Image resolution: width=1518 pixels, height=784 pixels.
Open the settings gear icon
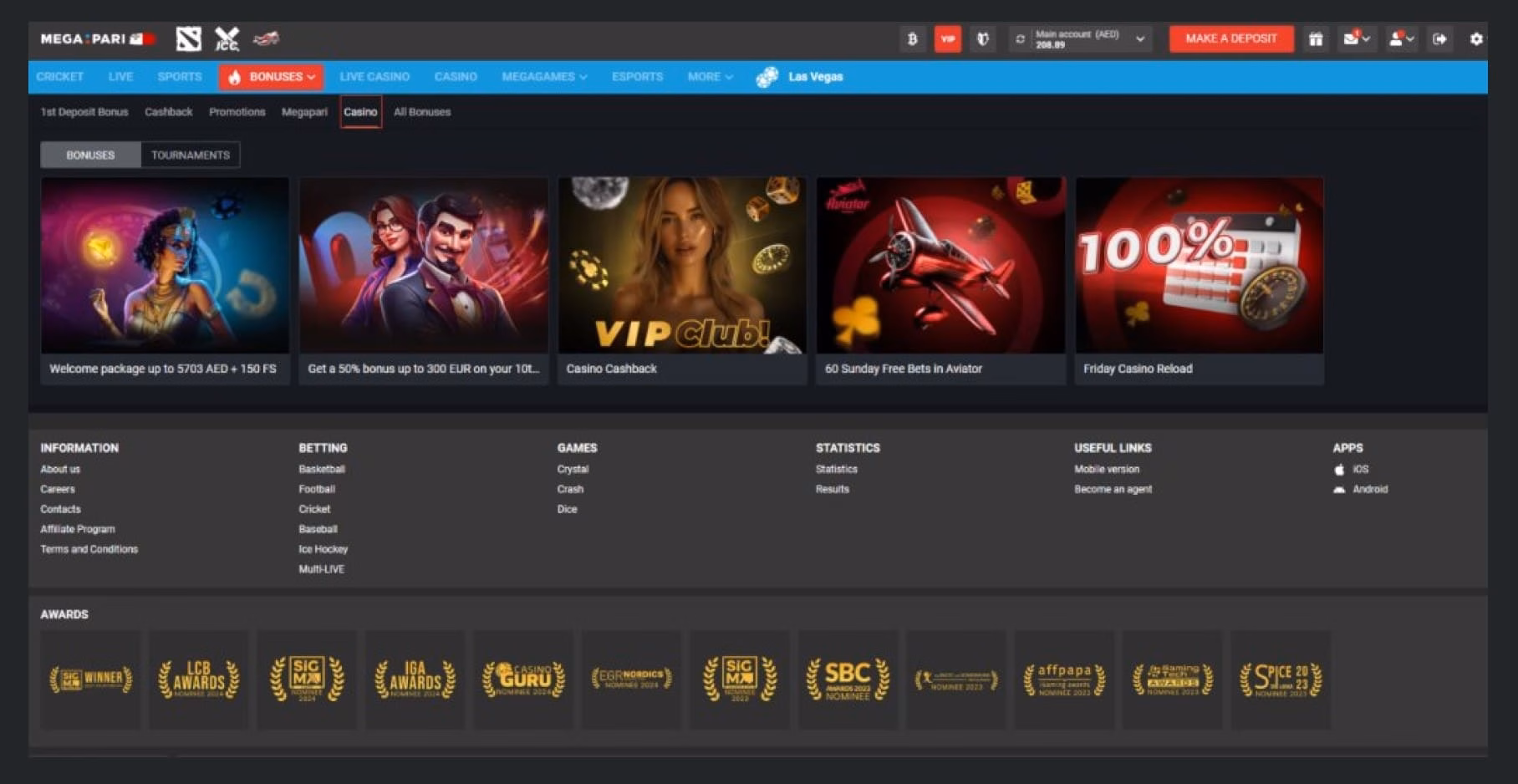[x=1476, y=38]
